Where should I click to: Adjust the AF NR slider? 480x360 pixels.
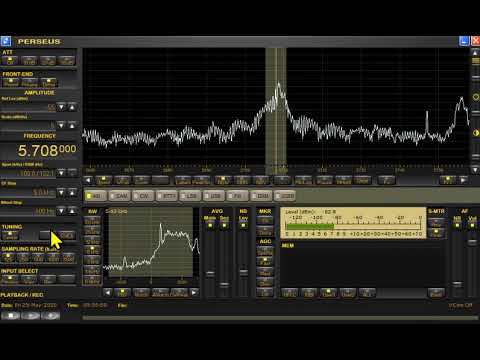(457, 284)
